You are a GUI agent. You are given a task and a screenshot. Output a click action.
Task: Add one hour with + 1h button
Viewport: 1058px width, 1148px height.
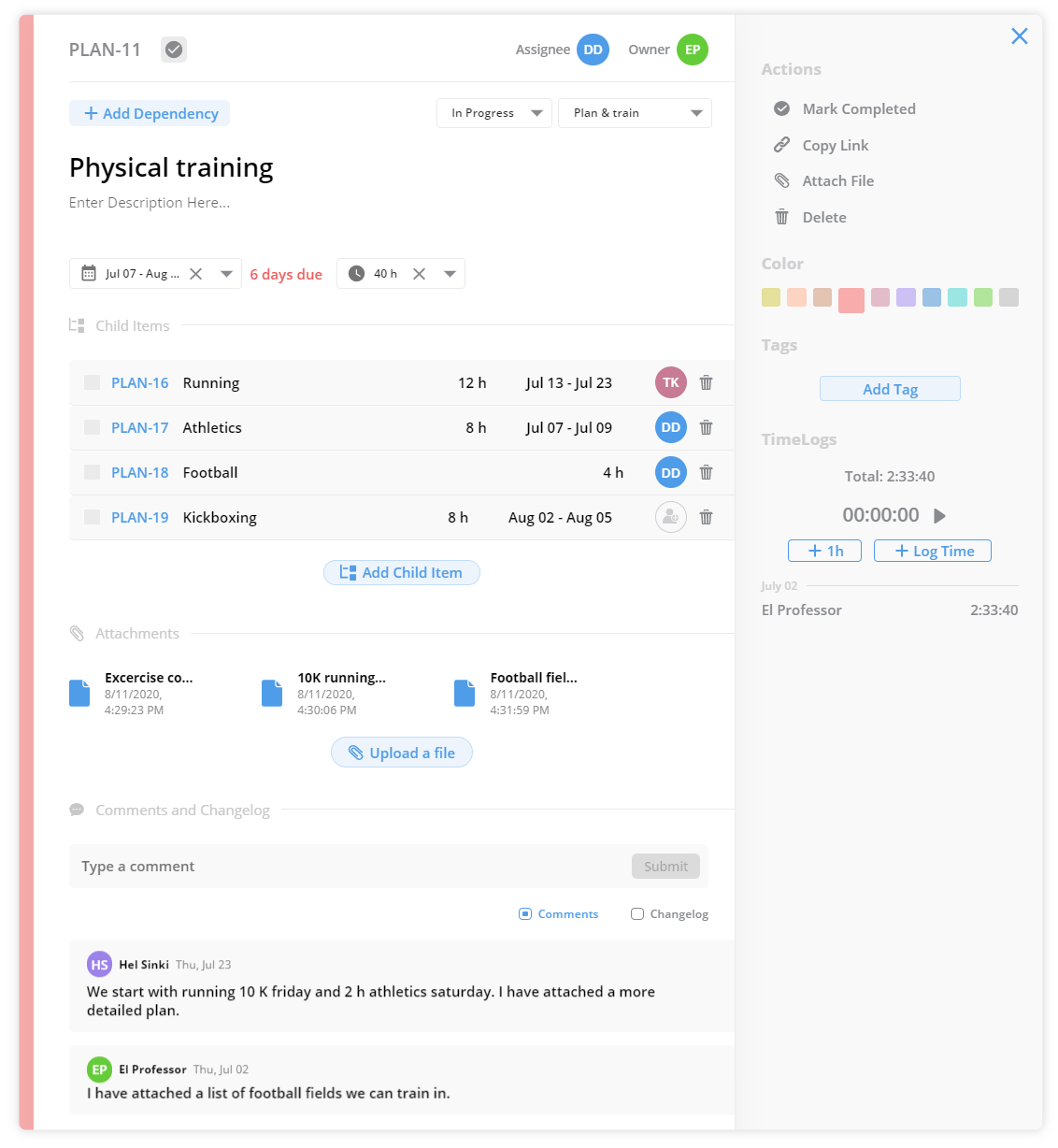tap(824, 551)
